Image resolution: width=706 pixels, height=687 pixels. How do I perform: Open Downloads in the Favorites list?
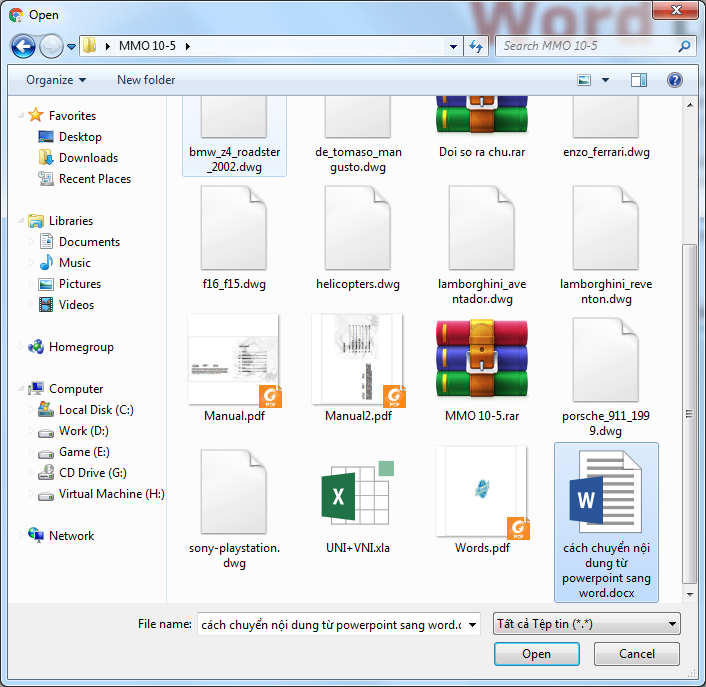(x=88, y=158)
